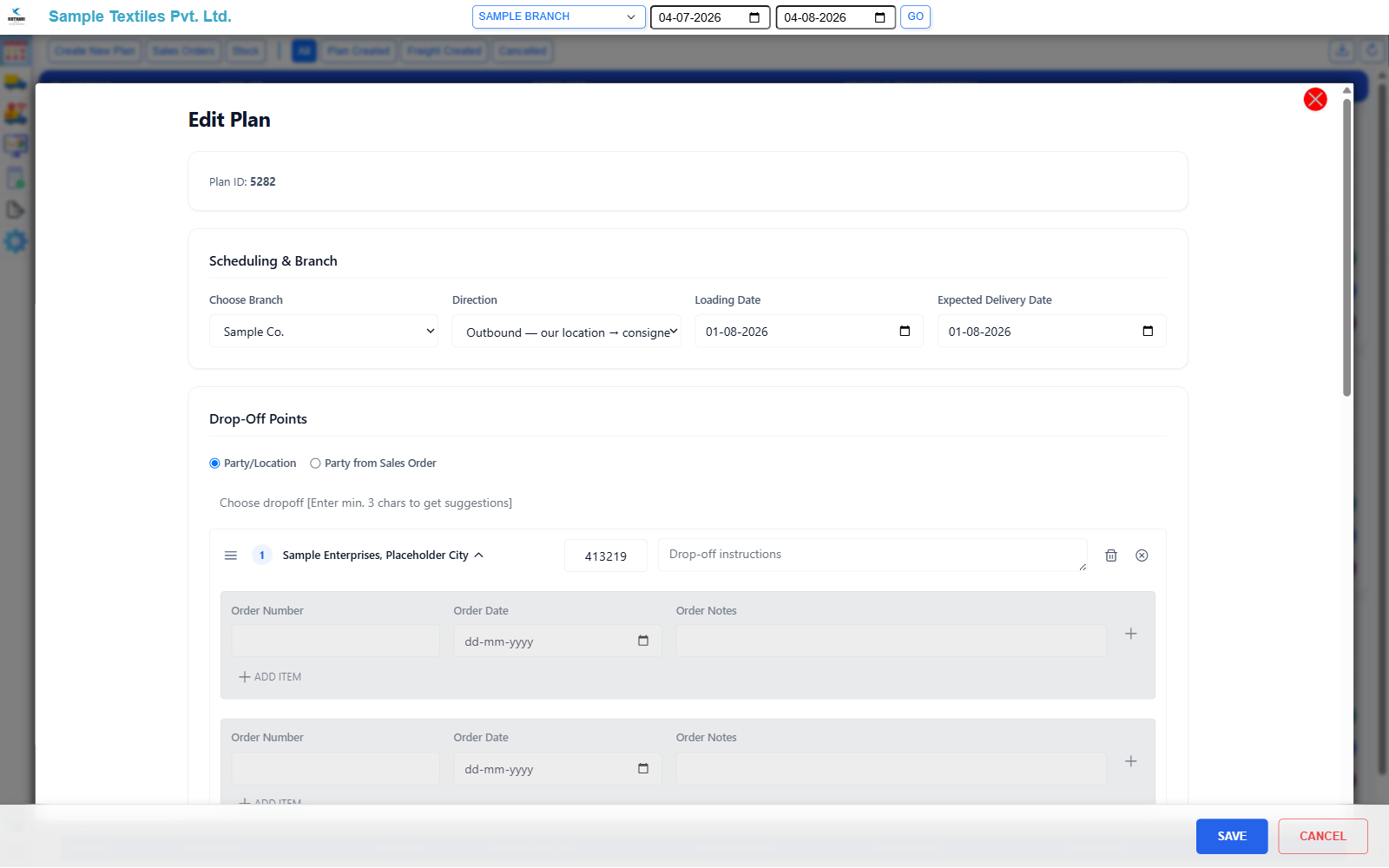The image size is (1389, 868).
Task: Open the SAMPLE BRANCH dropdown in header
Action: tap(558, 16)
